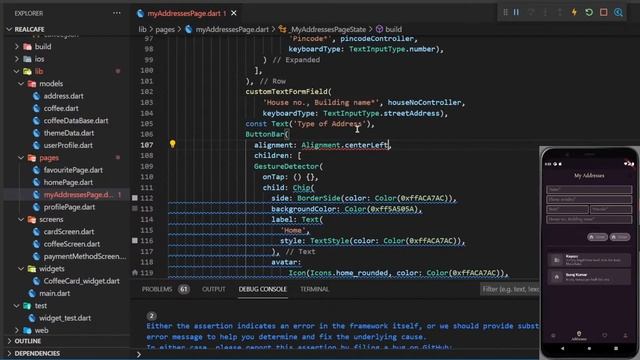The width and height of the screenshot is (640, 360).
Task: Tap the Phone number field in emulator
Action: tap(589, 199)
